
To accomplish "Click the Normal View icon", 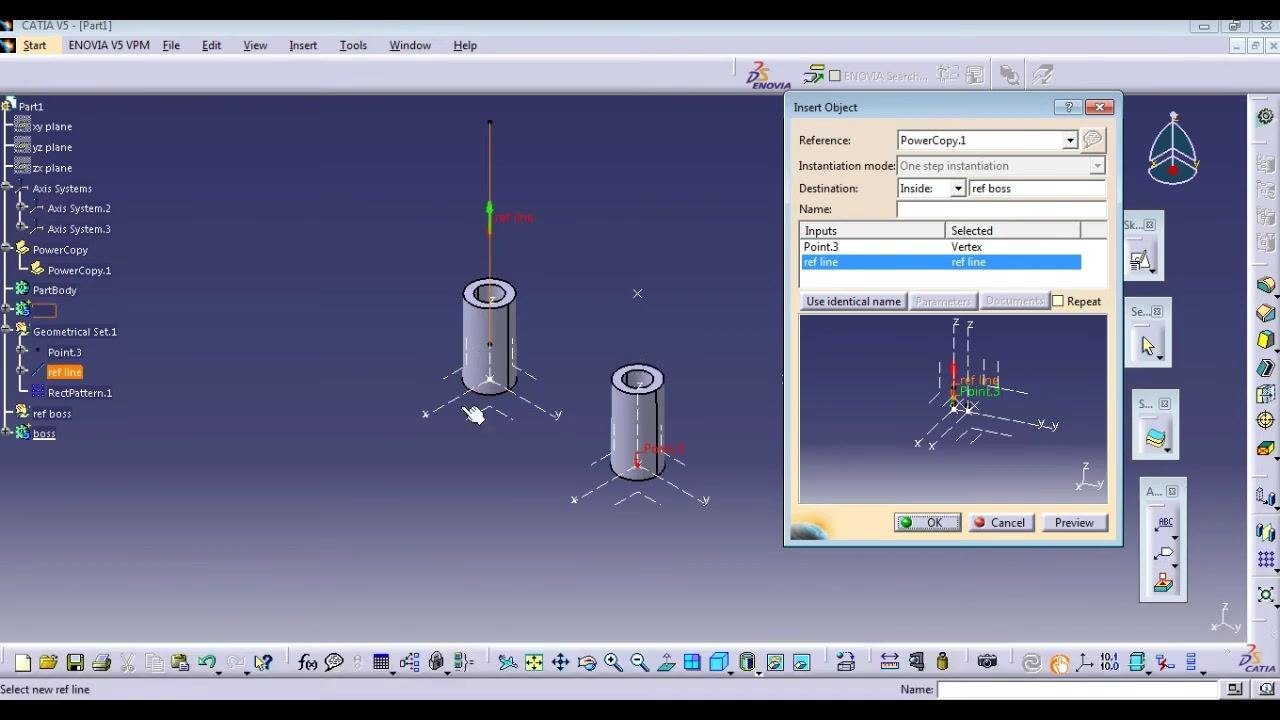I will click(x=666, y=662).
